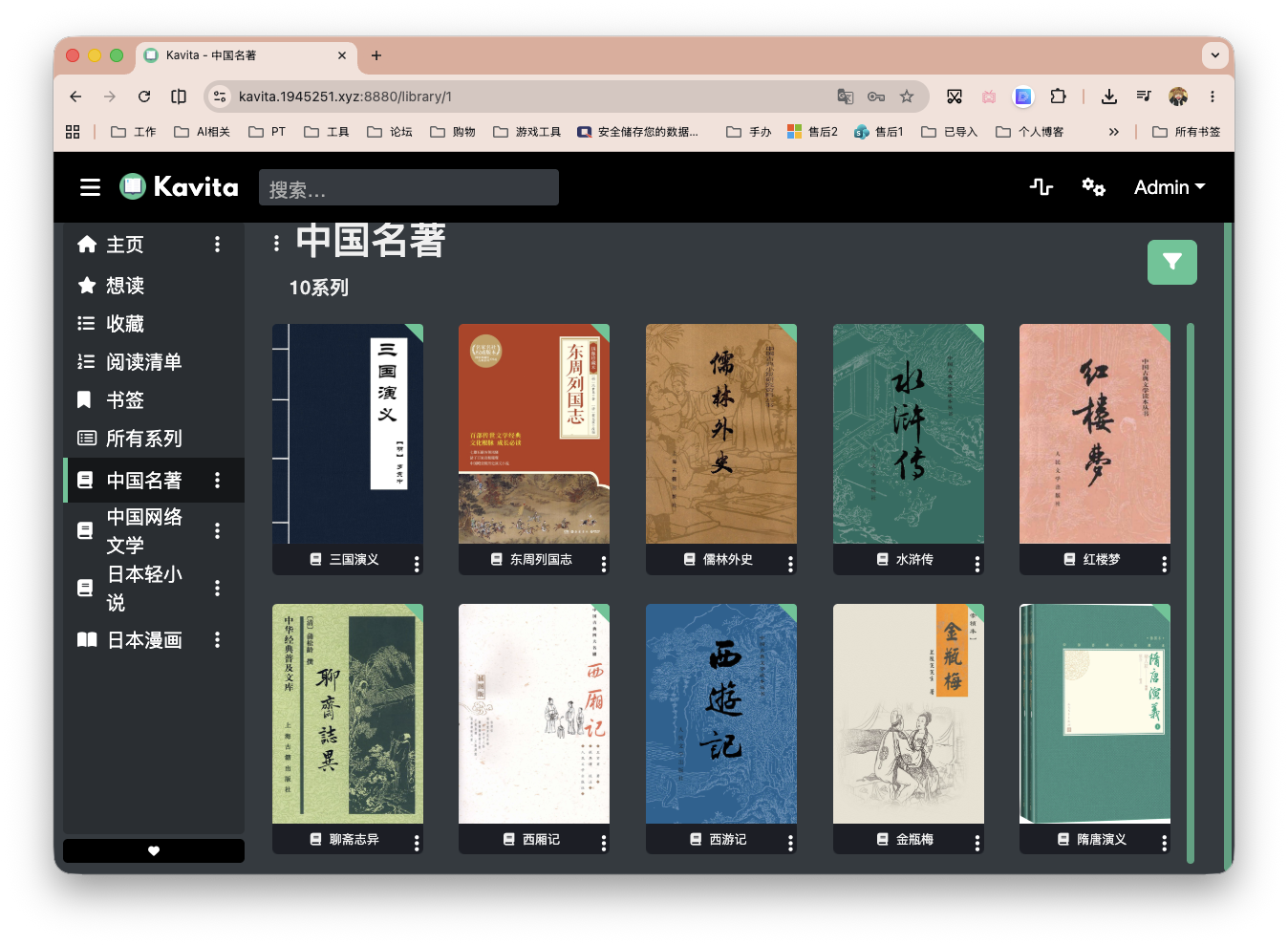
Task: Open the 工作 bookmarks folder
Action: pos(134,132)
